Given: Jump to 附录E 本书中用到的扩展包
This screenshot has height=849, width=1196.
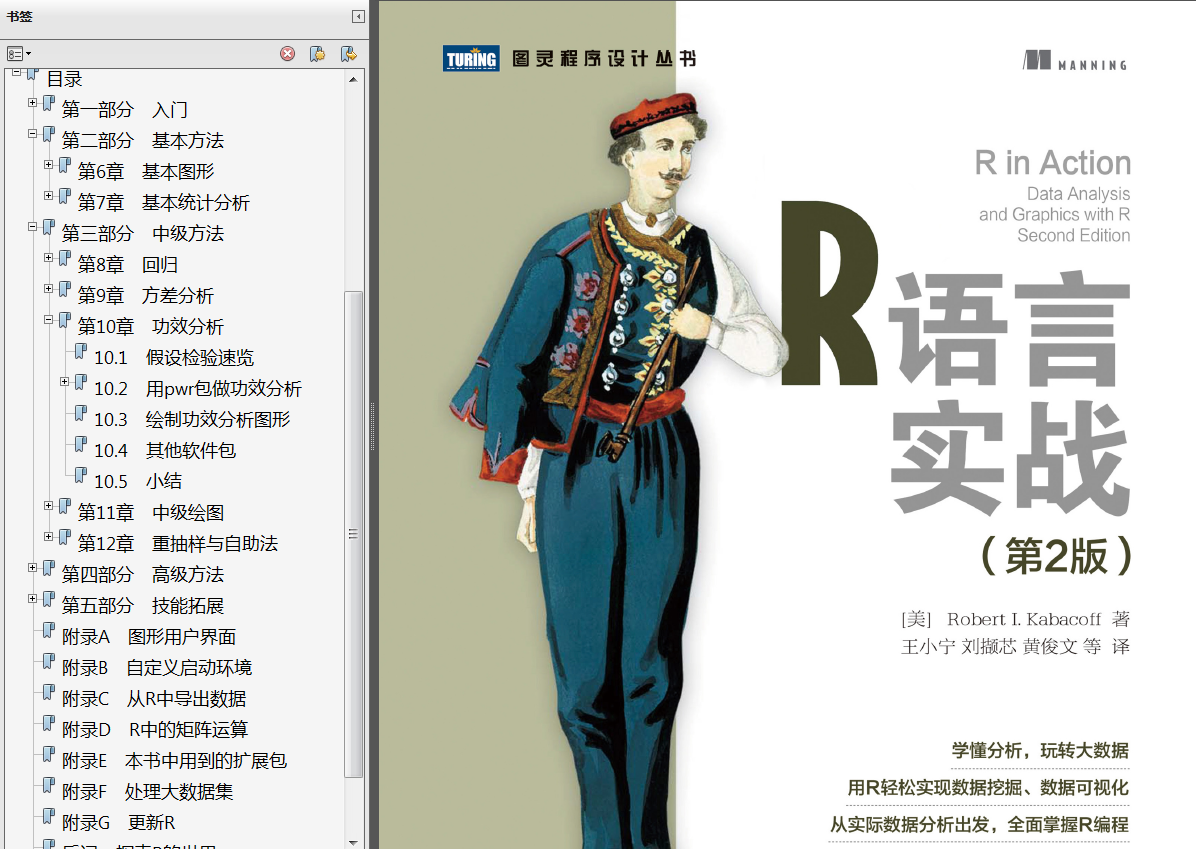Looking at the screenshot, I should click(174, 761).
